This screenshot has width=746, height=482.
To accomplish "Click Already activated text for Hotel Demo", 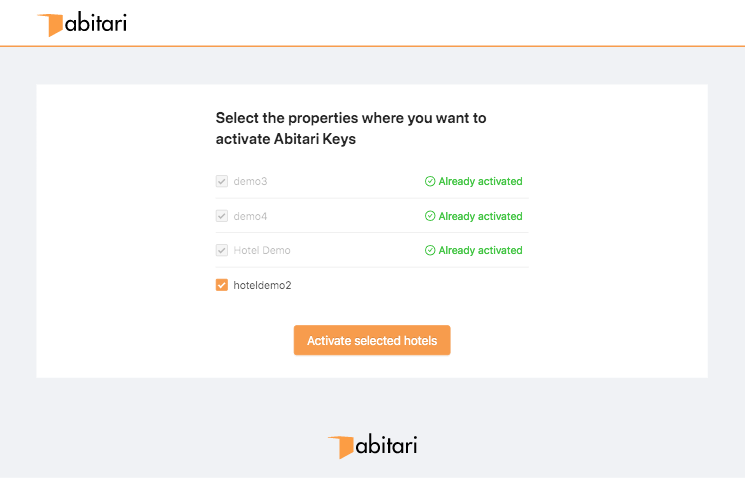I will tap(480, 250).
